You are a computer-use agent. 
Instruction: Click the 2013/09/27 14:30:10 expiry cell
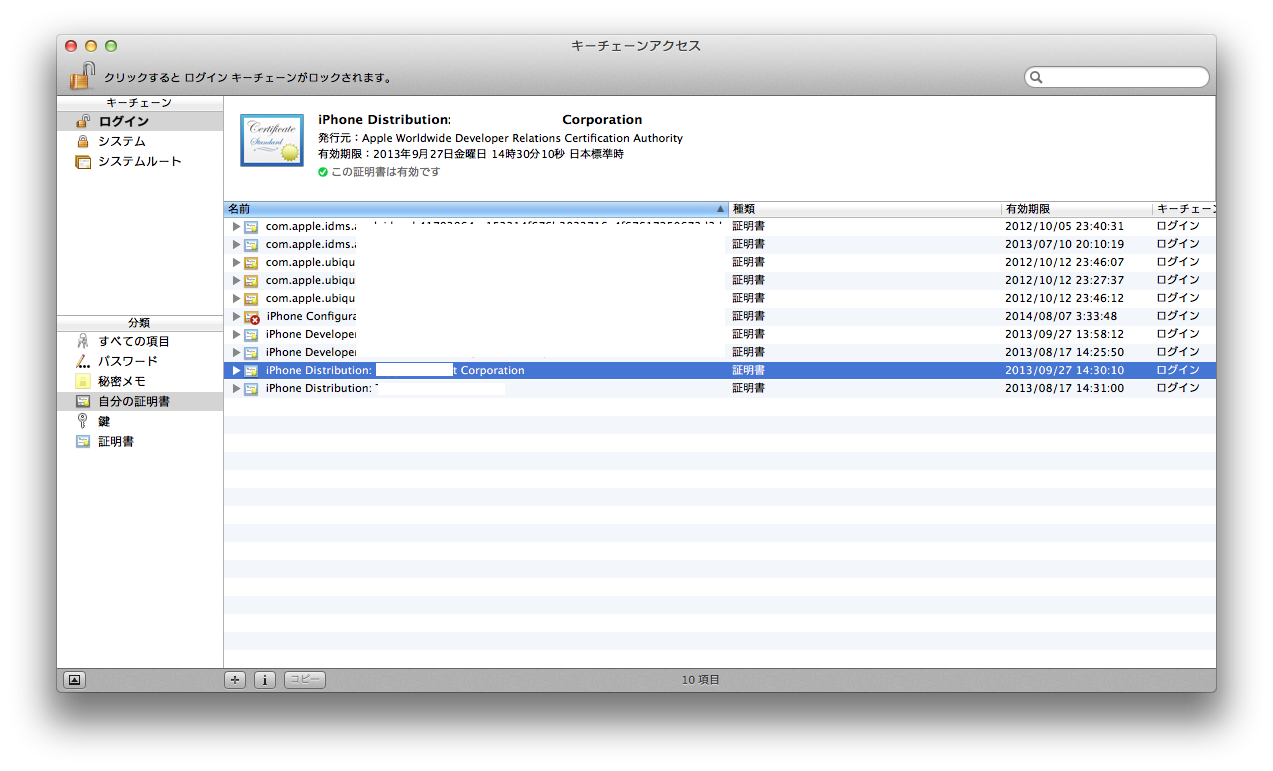1064,371
